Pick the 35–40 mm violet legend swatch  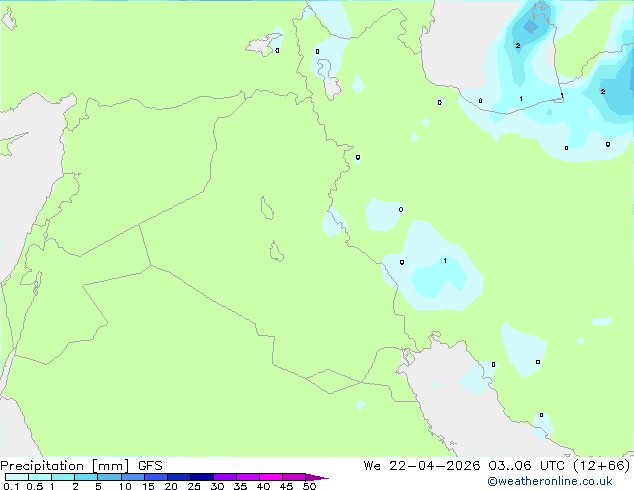[248, 477]
